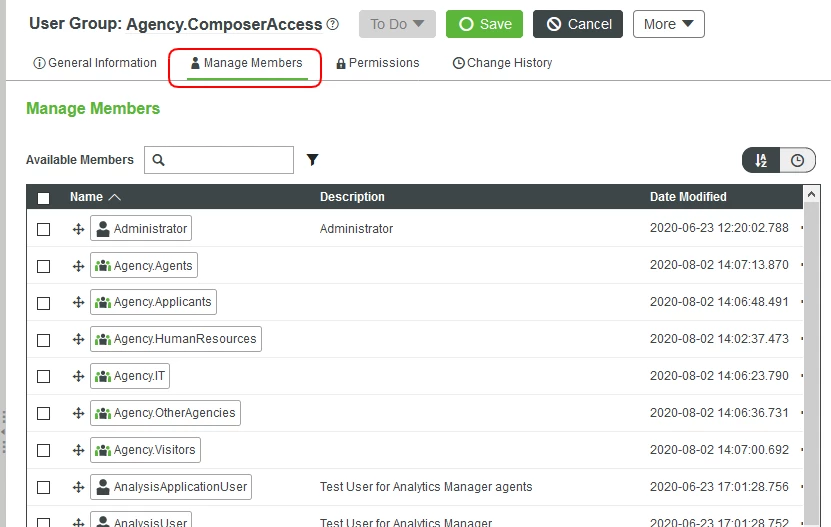Click the move handle for Agency.Visitors row
Viewport: 831px width, 527px height.
(78, 450)
